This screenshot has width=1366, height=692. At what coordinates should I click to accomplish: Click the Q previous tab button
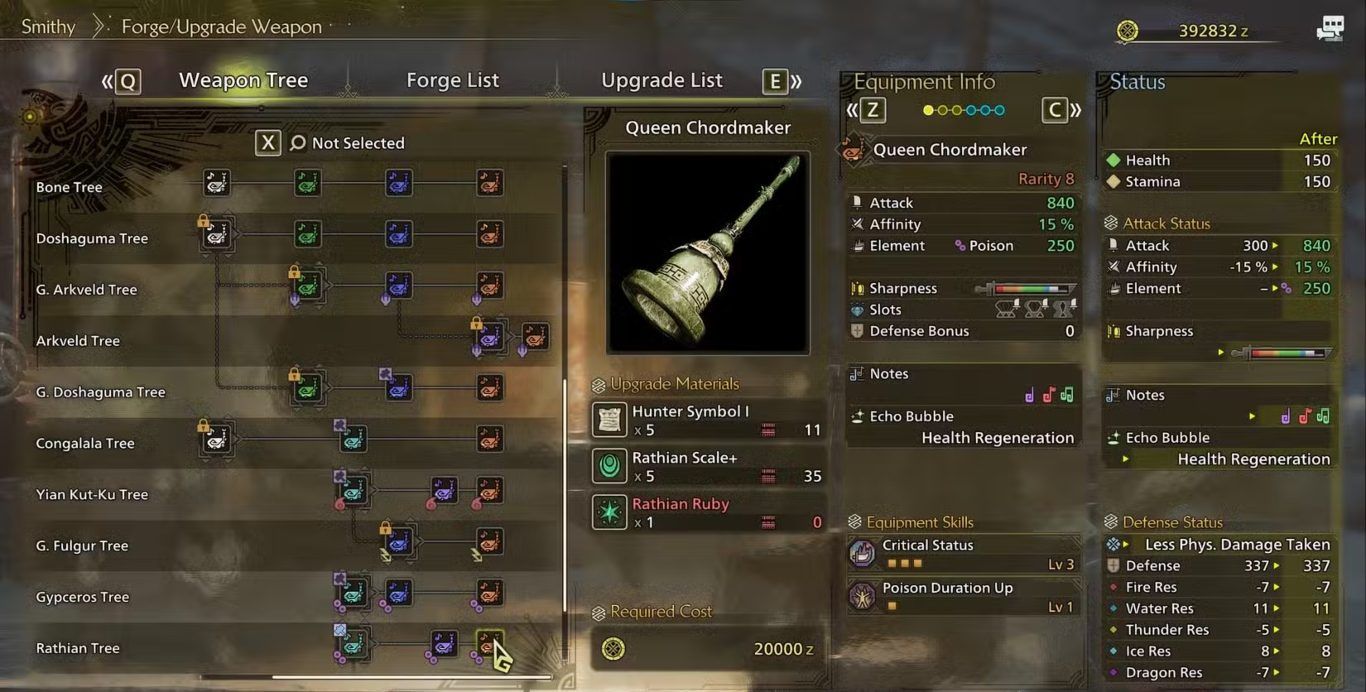coord(128,81)
